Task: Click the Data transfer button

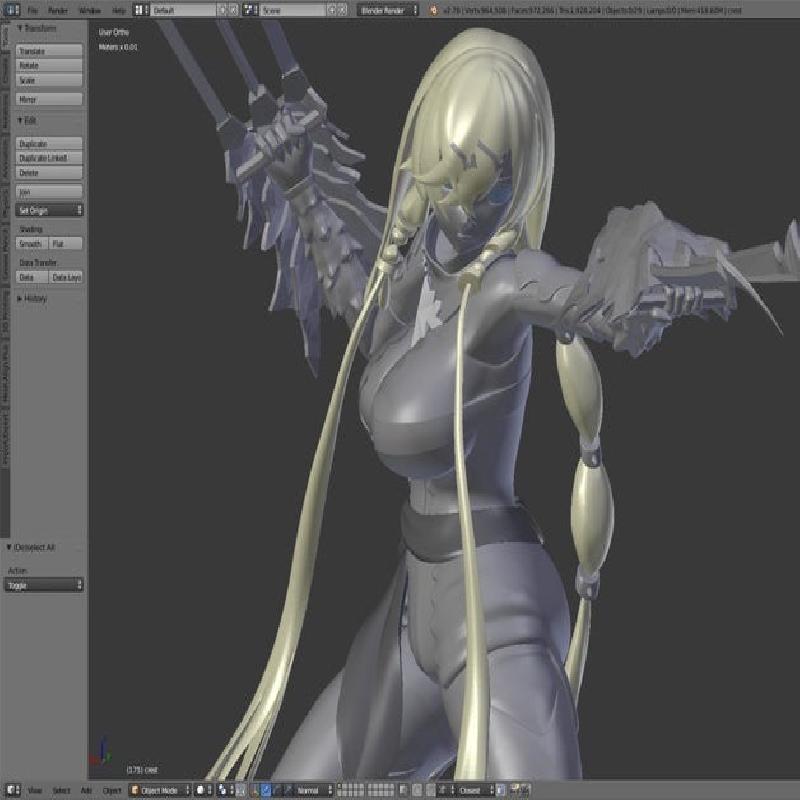Action: [x=32, y=277]
